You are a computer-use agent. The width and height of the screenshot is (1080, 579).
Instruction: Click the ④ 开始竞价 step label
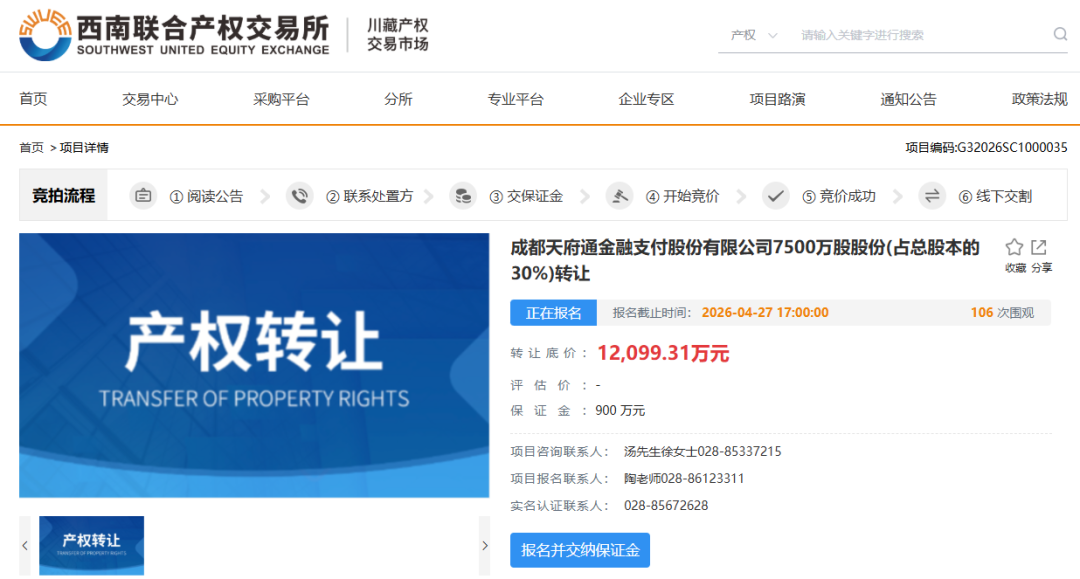682,196
